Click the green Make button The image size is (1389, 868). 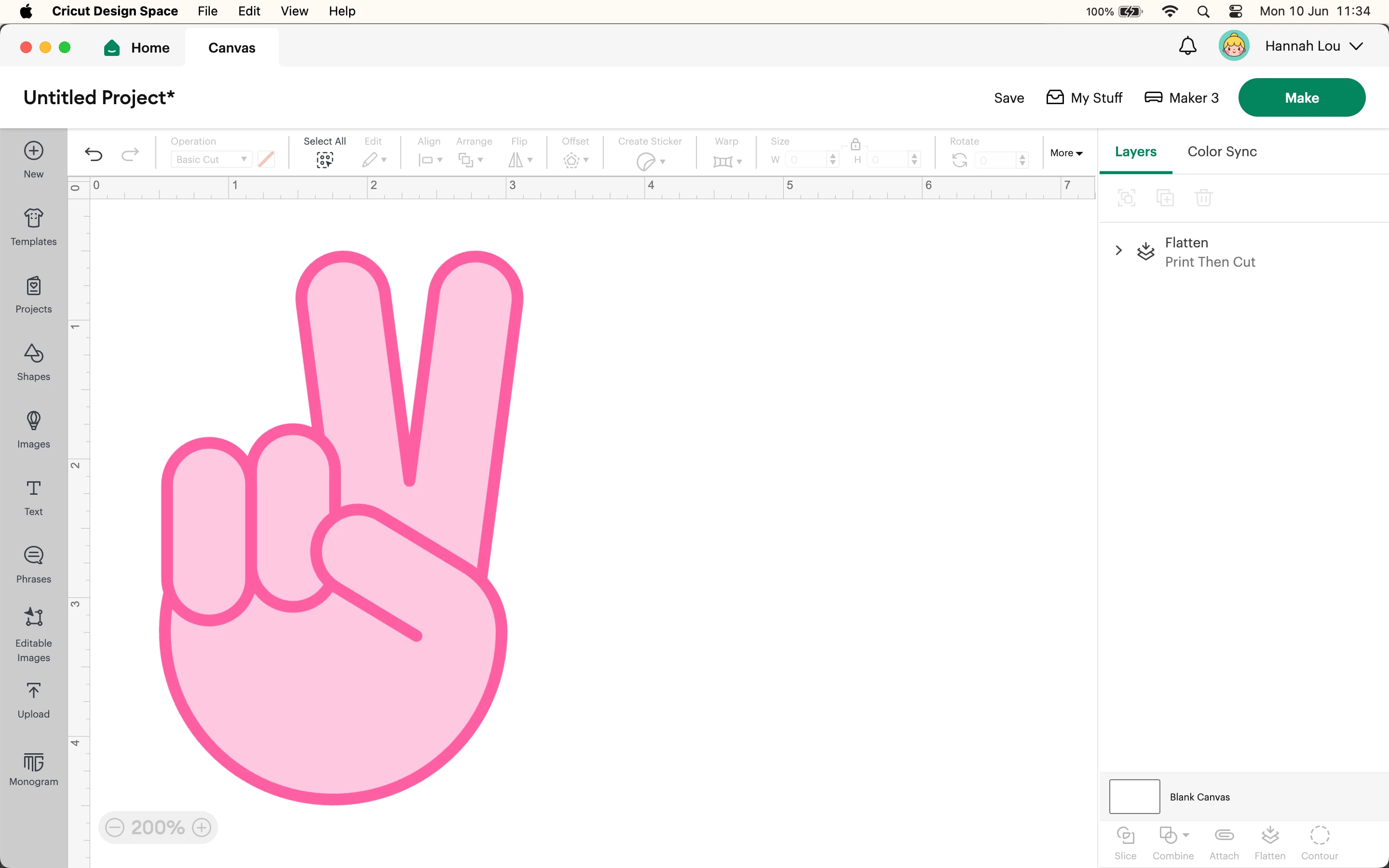tap(1301, 97)
